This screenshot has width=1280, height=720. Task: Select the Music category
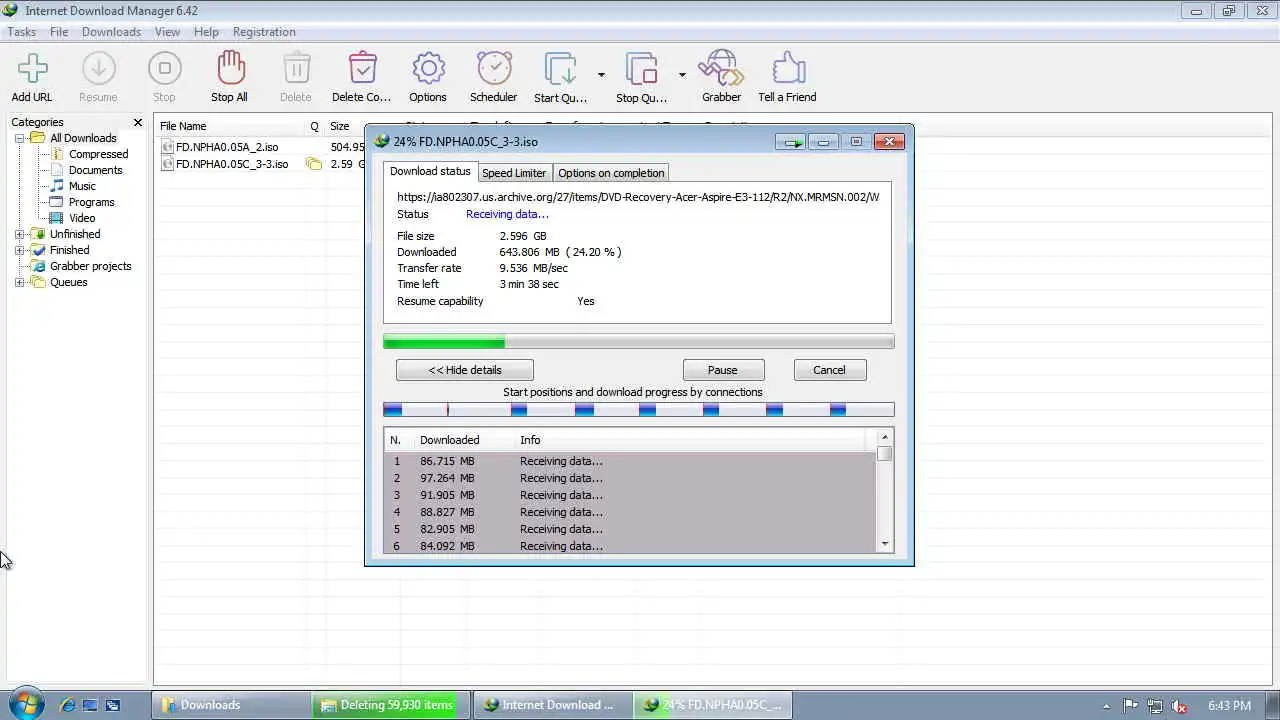click(82, 186)
